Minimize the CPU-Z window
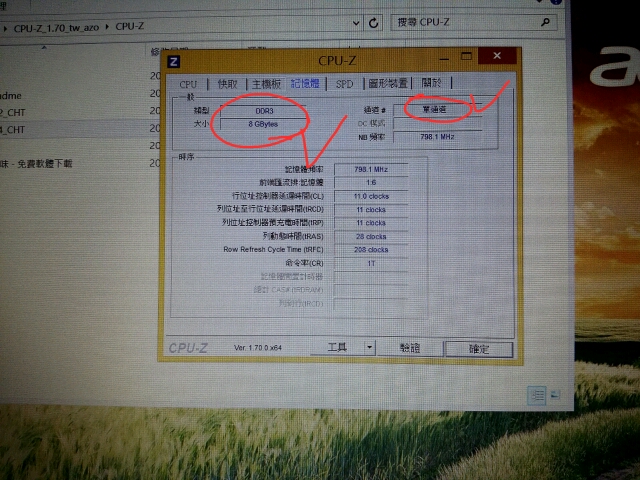 point(444,58)
